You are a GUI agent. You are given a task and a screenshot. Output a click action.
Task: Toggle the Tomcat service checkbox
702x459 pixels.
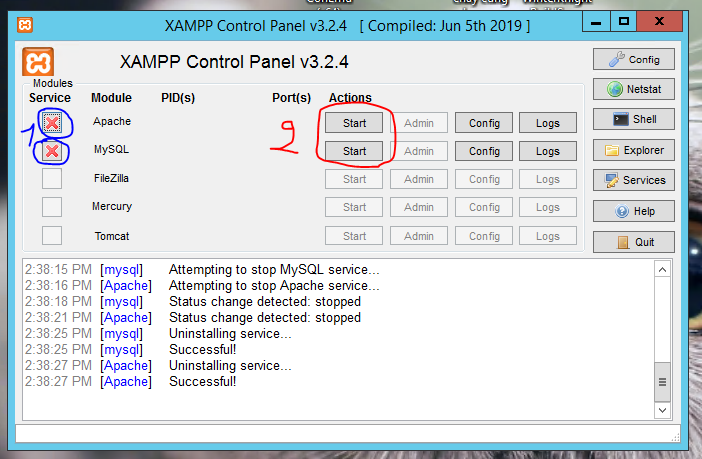coord(52,236)
